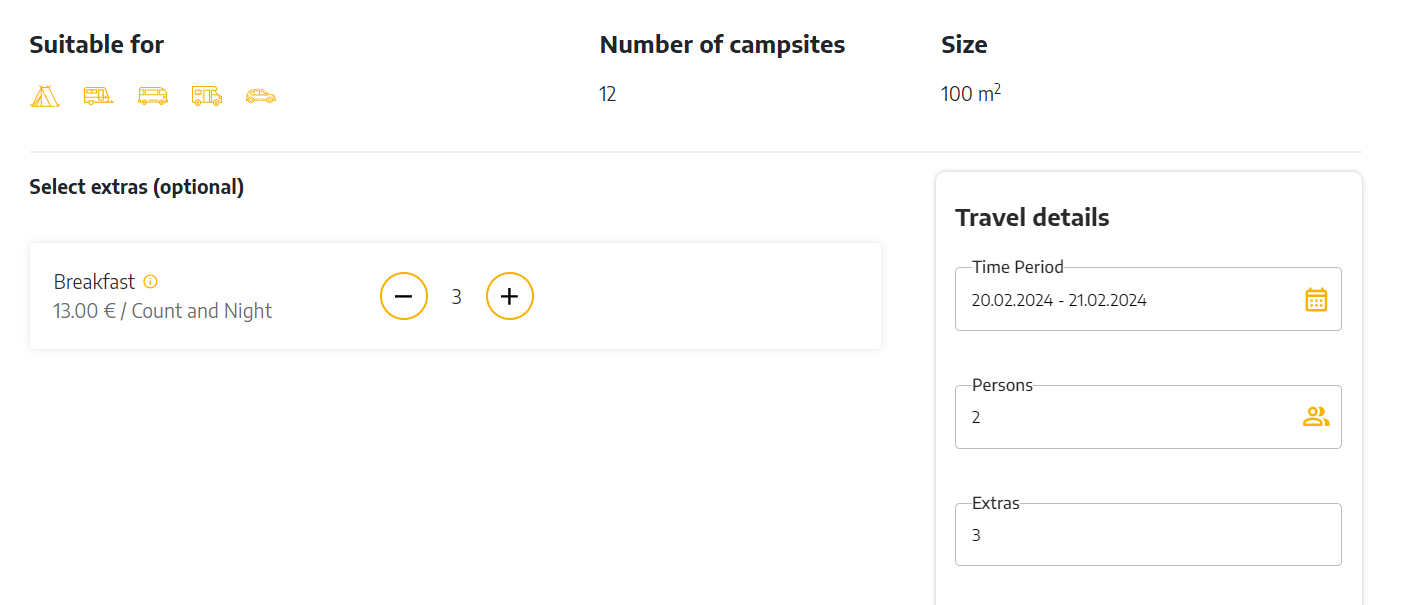The width and height of the screenshot is (1423, 605).
Task: Click the tent icon under Suitable for
Action: click(44, 96)
